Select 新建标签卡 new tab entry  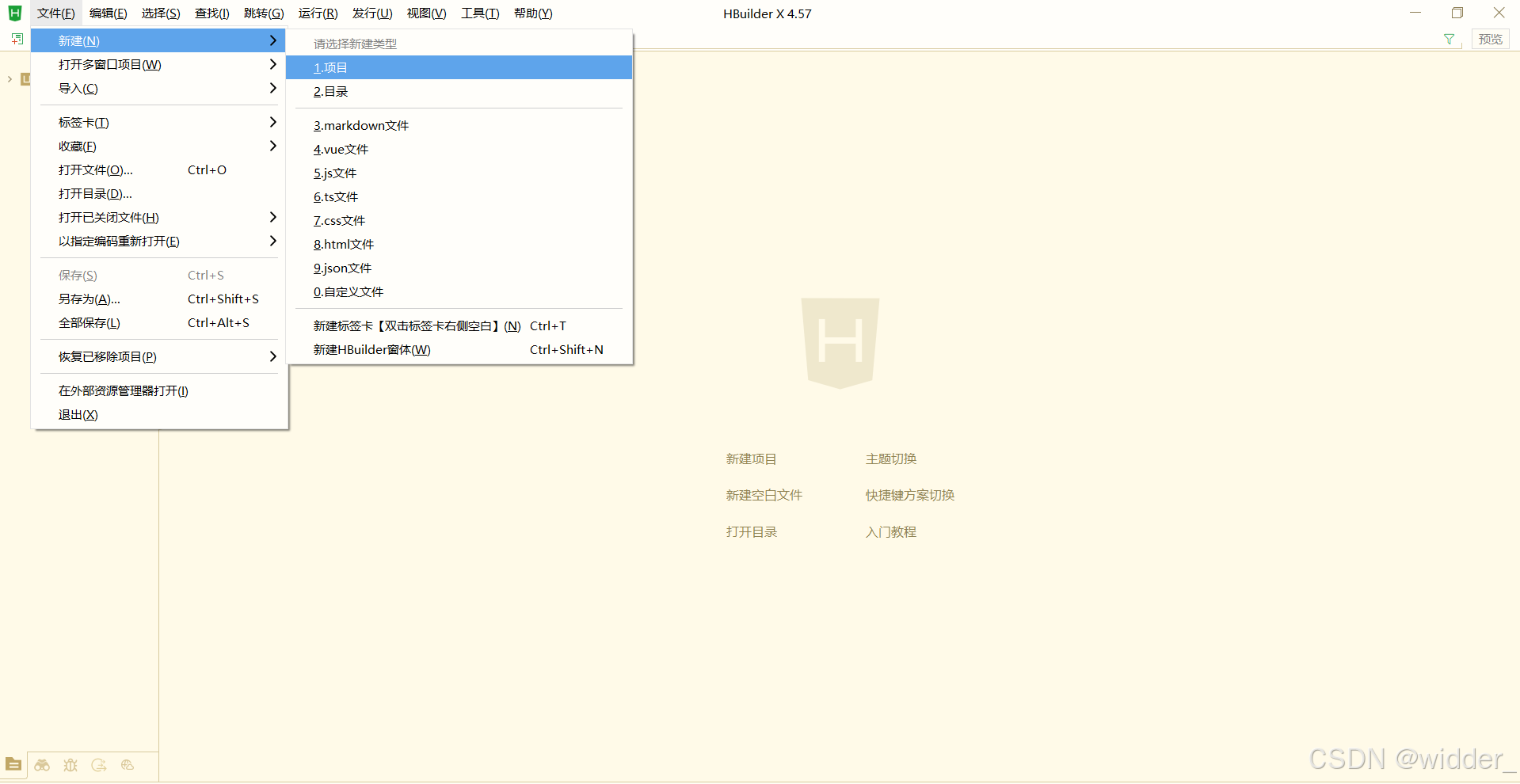459,325
